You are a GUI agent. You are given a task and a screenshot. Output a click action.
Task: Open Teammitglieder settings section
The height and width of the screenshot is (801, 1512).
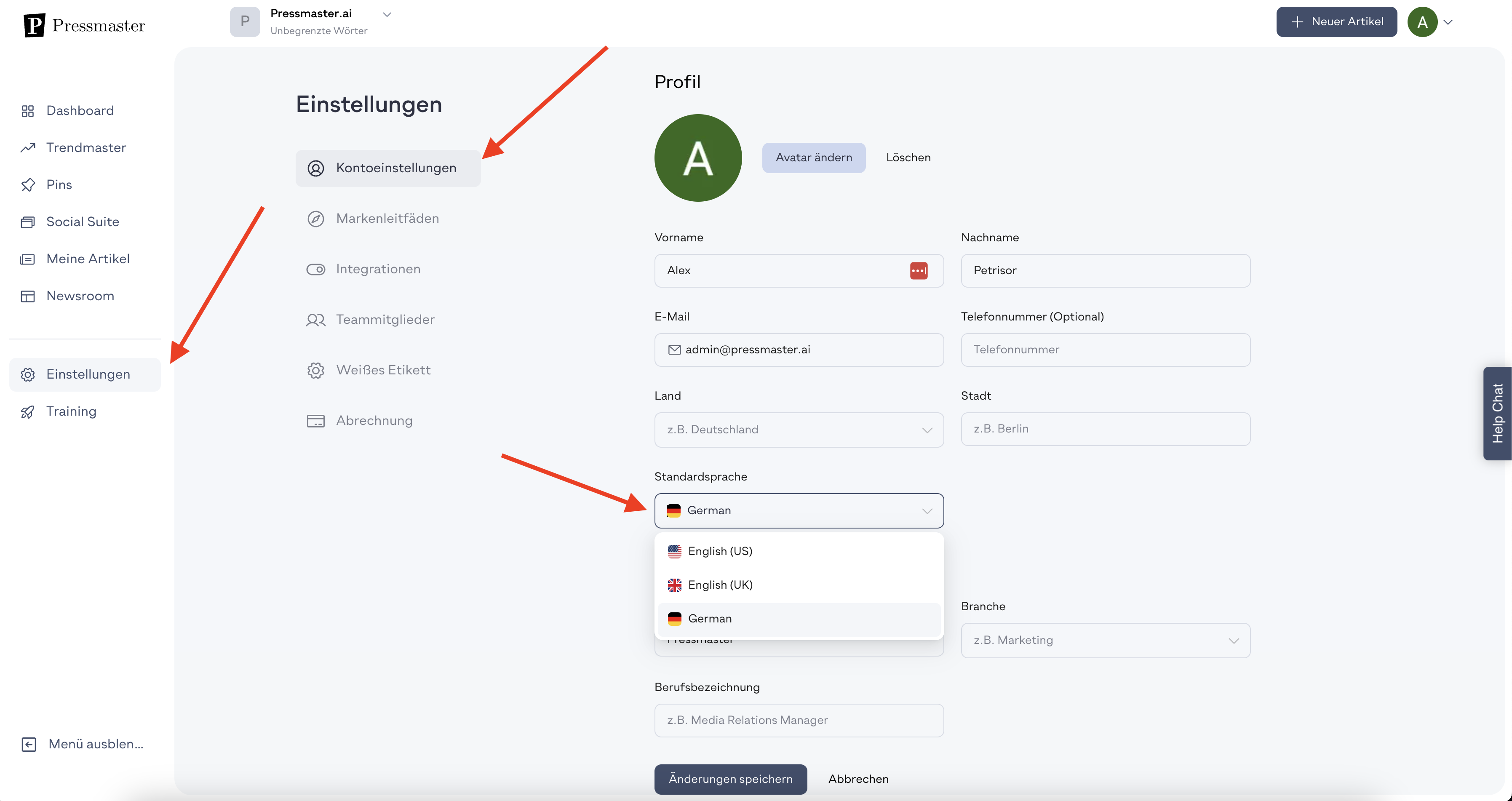[x=388, y=320]
